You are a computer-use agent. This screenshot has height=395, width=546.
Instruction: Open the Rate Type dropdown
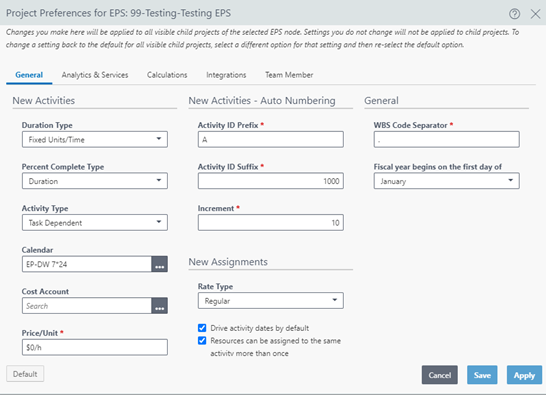(x=271, y=301)
